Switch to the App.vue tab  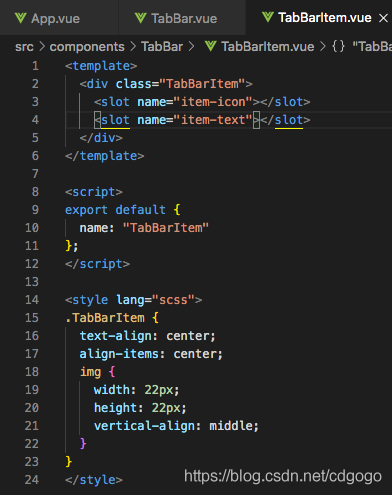[48, 18]
